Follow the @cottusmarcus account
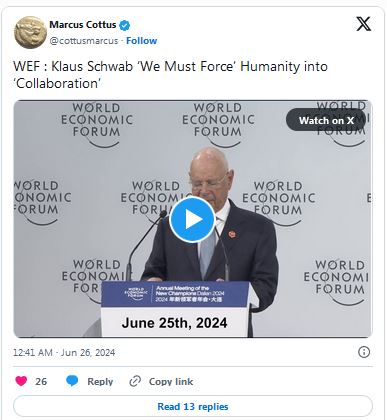Viewport: 387px width, 420px height. [141, 41]
